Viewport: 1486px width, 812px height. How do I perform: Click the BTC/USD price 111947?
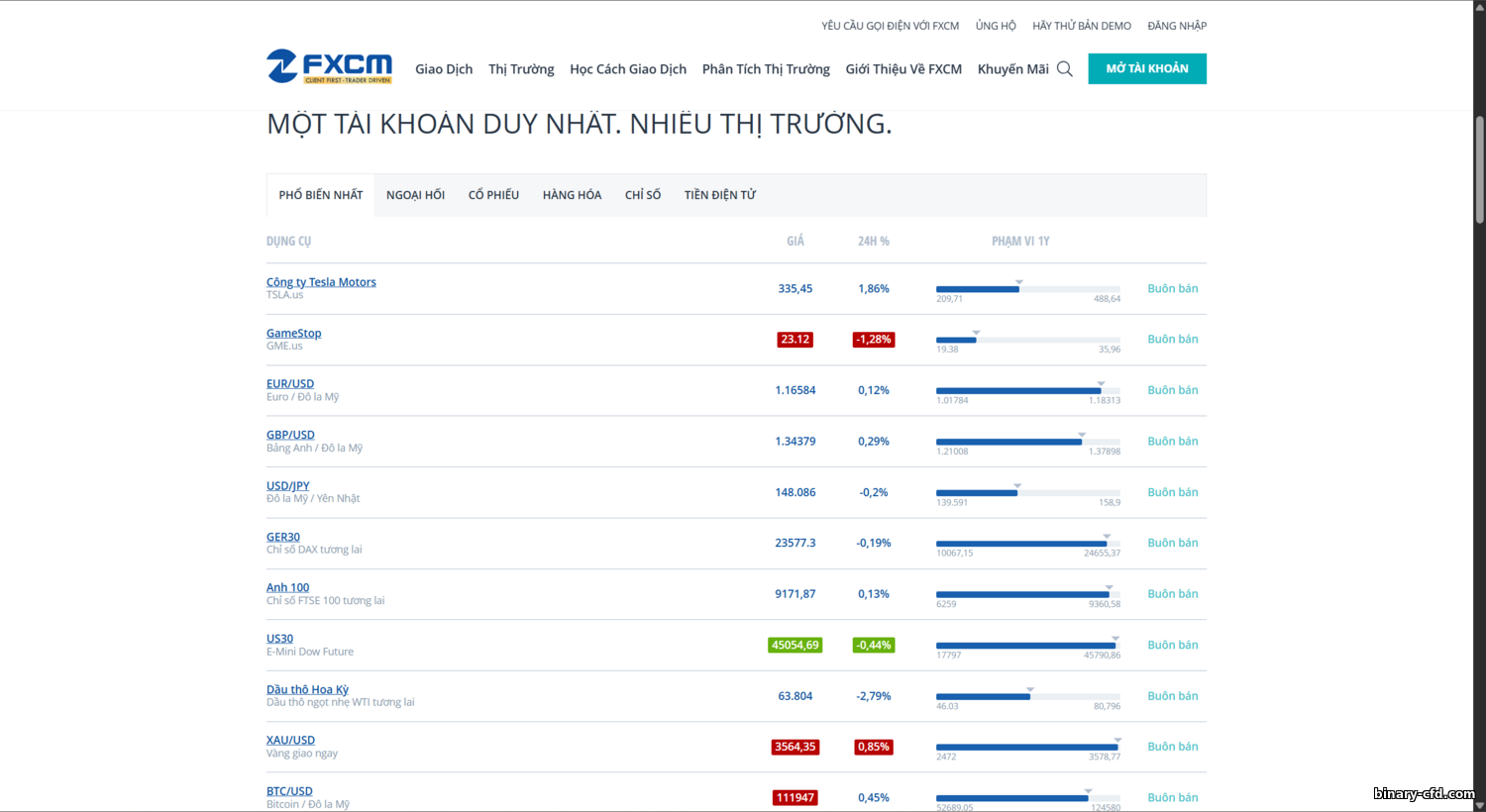(x=796, y=797)
